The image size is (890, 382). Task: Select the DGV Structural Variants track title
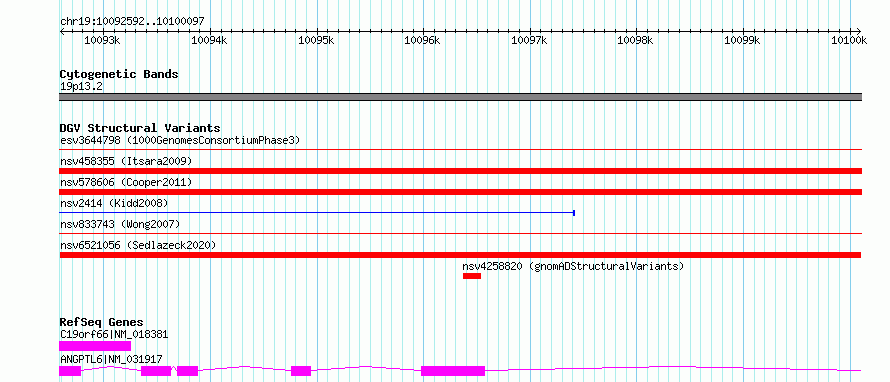(x=140, y=128)
